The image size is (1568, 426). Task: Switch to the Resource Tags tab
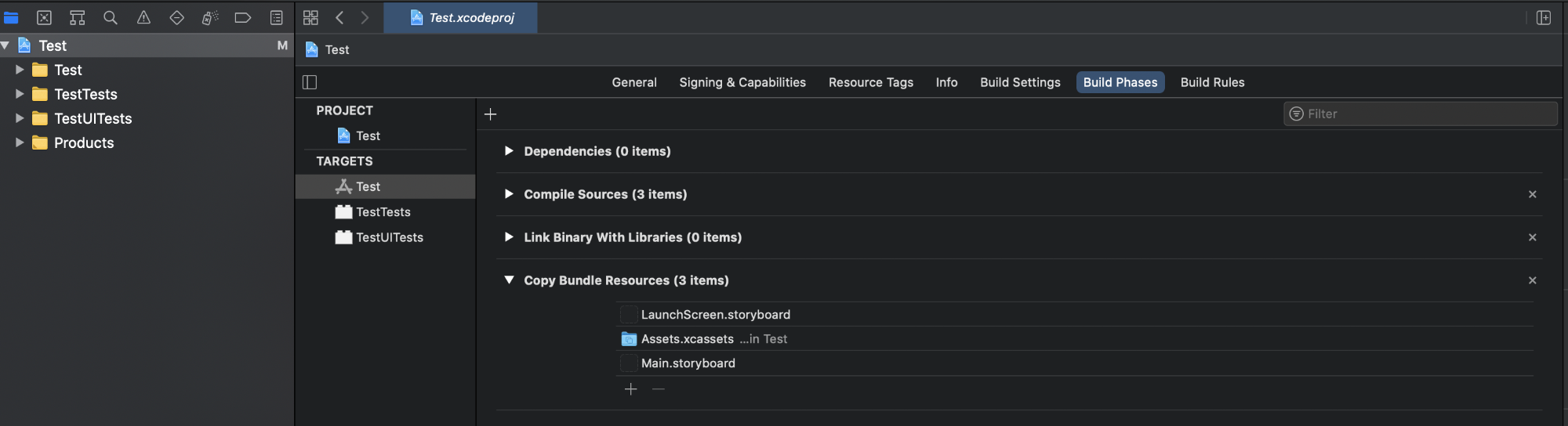click(871, 82)
